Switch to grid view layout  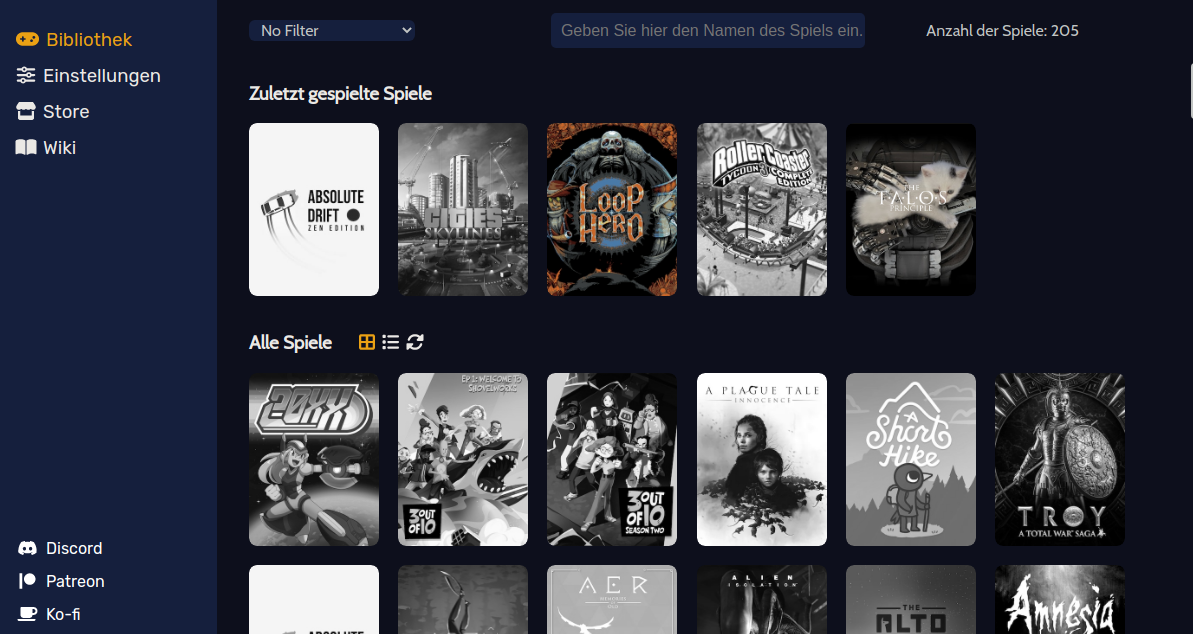(x=367, y=342)
